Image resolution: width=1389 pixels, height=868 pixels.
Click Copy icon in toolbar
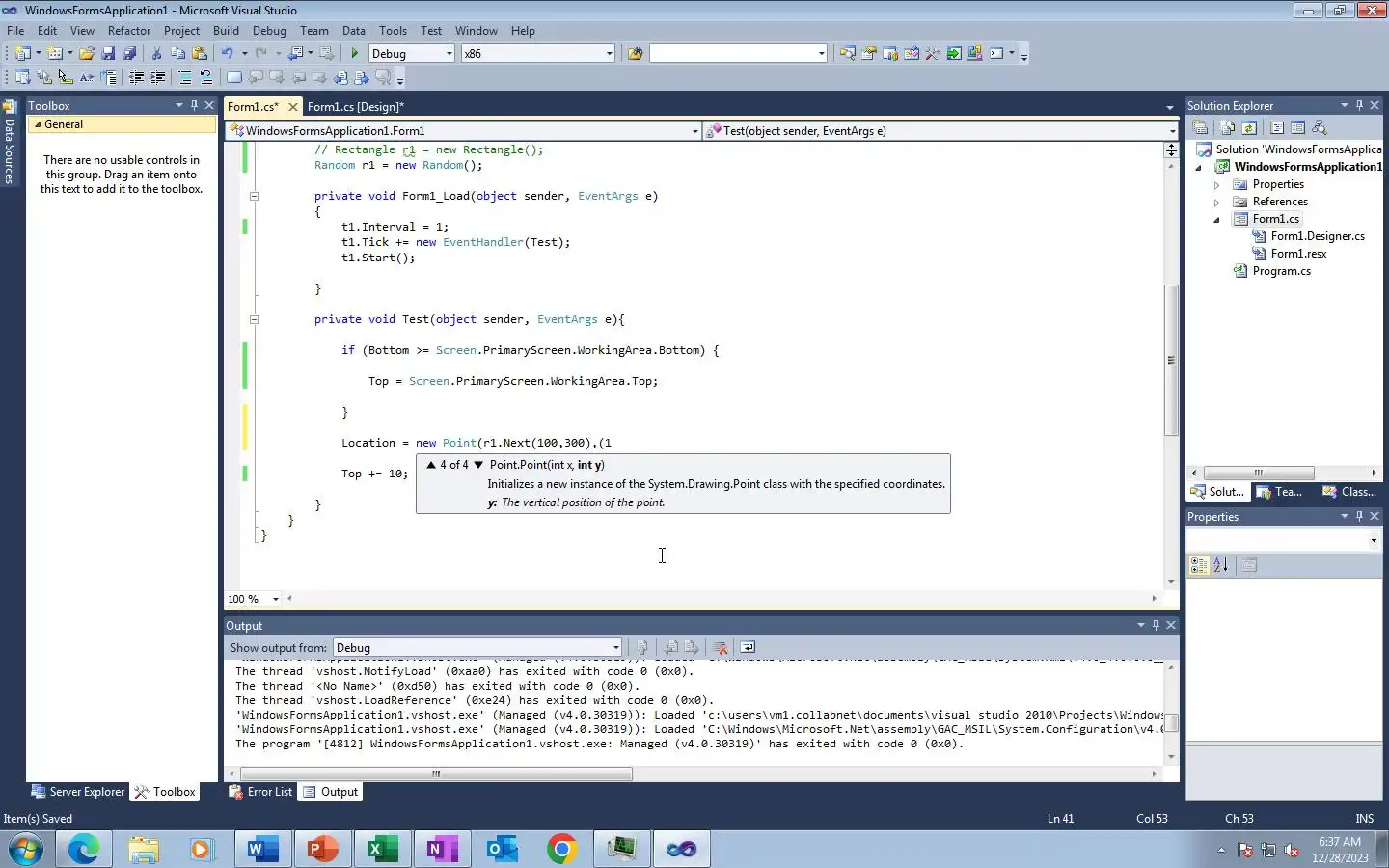pos(178,54)
